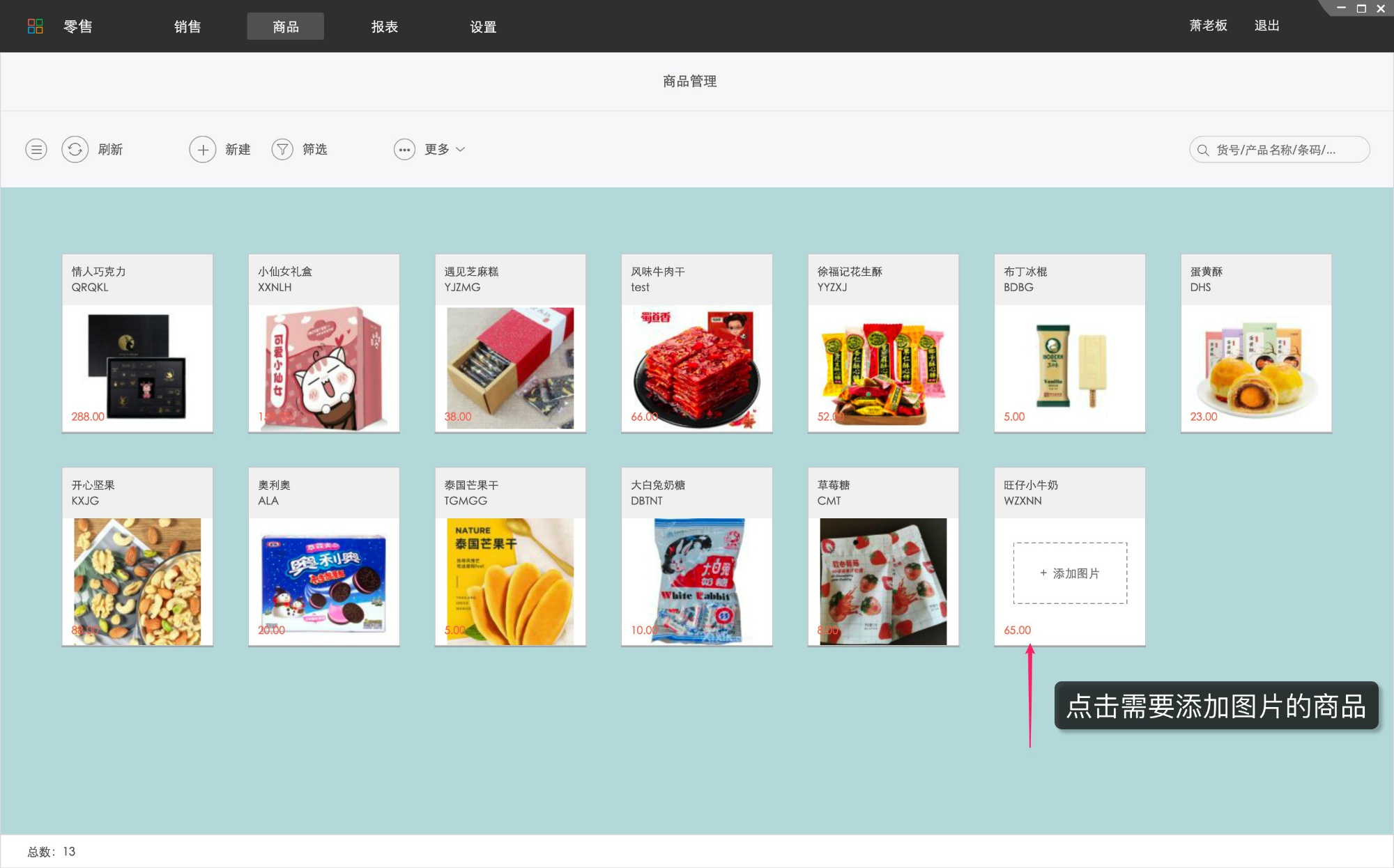The width and height of the screenshot is (1394, 868).
Task: Click the user name 萧老板
Action: coord(1207,25)
